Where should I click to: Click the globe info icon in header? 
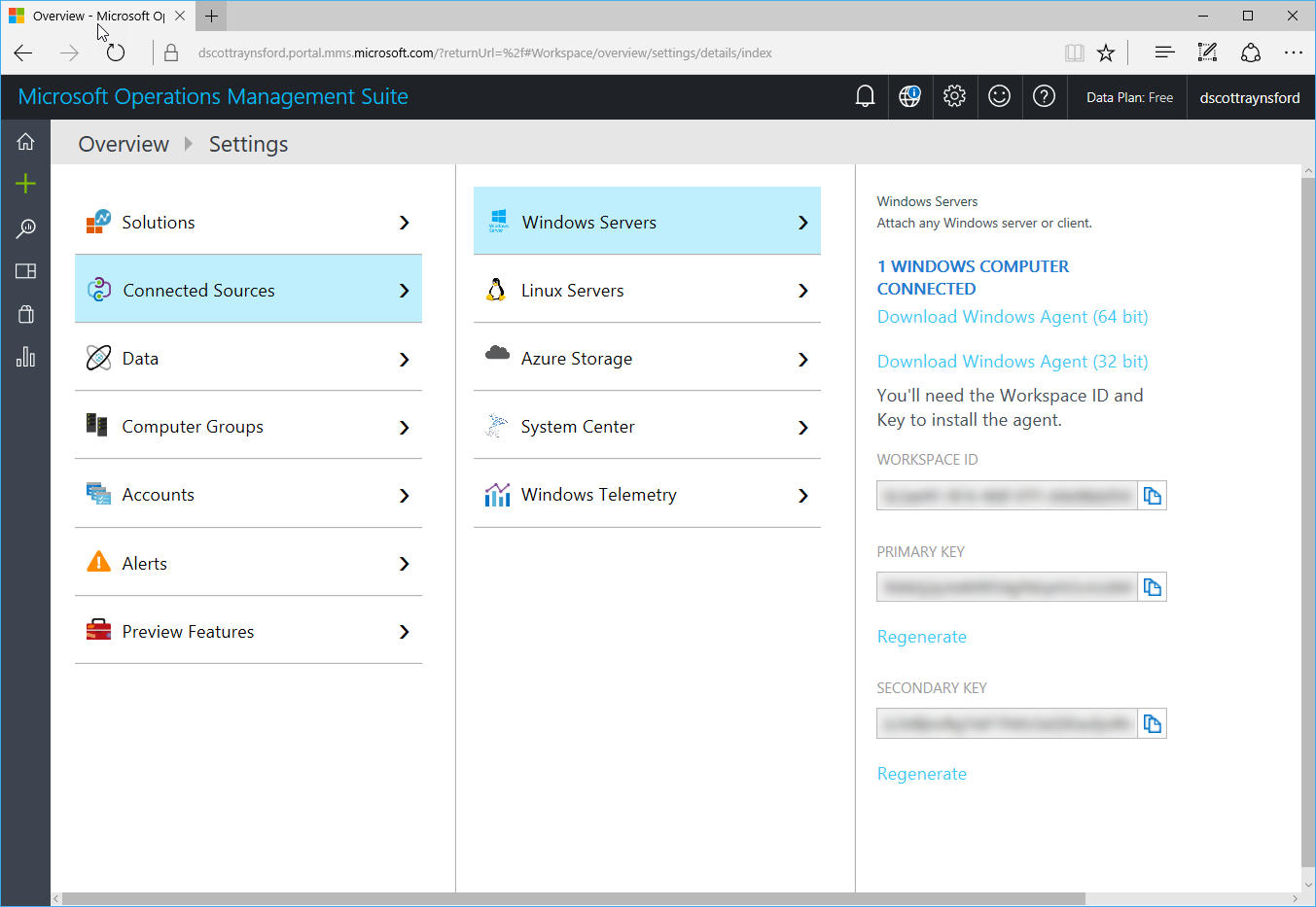(909, 96)
